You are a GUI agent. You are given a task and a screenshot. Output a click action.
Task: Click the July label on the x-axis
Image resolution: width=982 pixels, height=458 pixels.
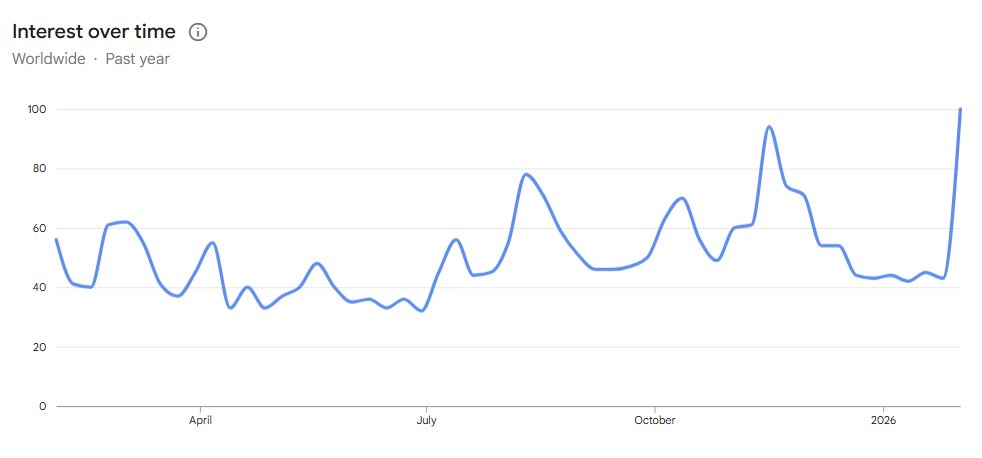pos(427,422)
